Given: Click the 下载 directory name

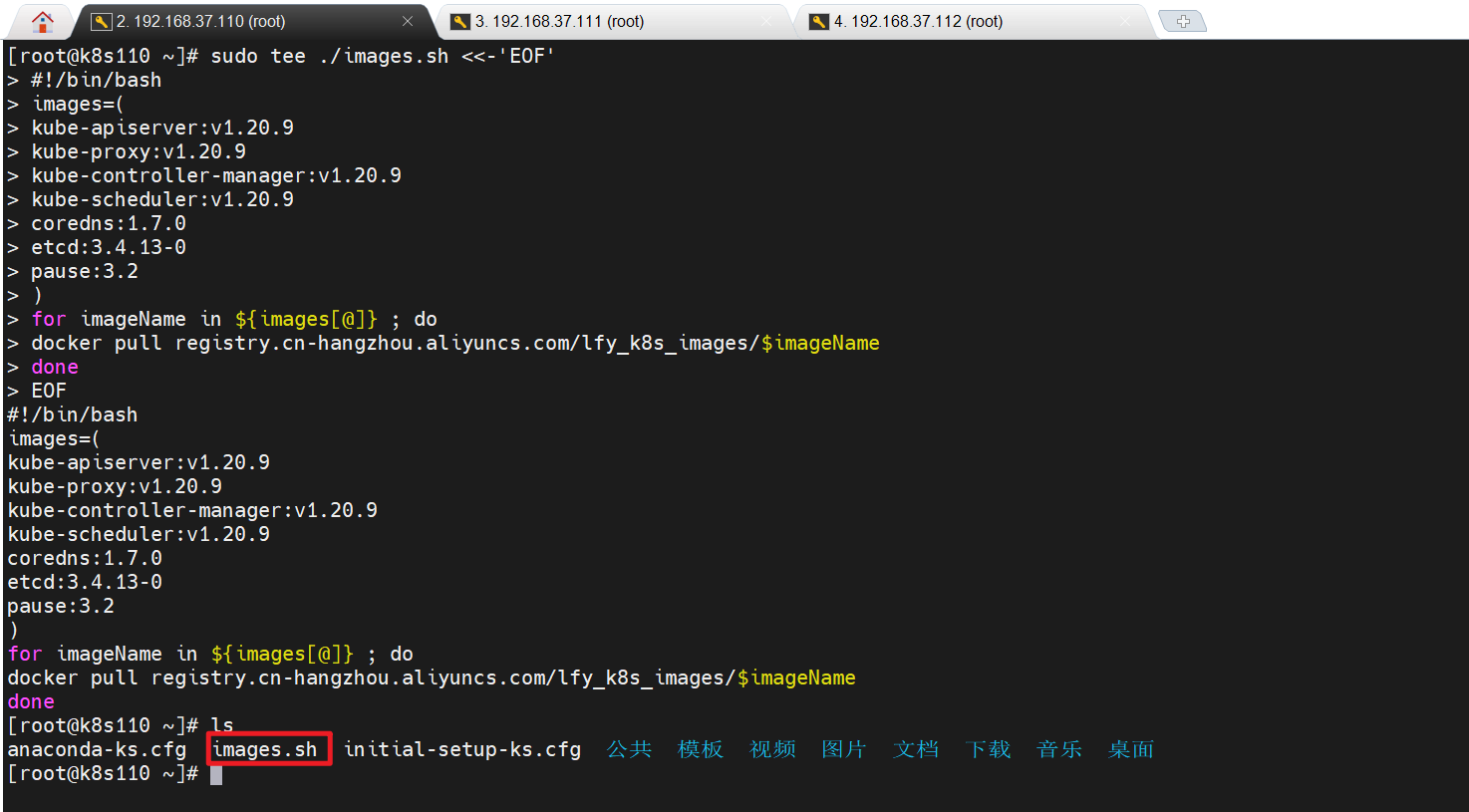Looking at the screenshot, I should coord(988,749).
